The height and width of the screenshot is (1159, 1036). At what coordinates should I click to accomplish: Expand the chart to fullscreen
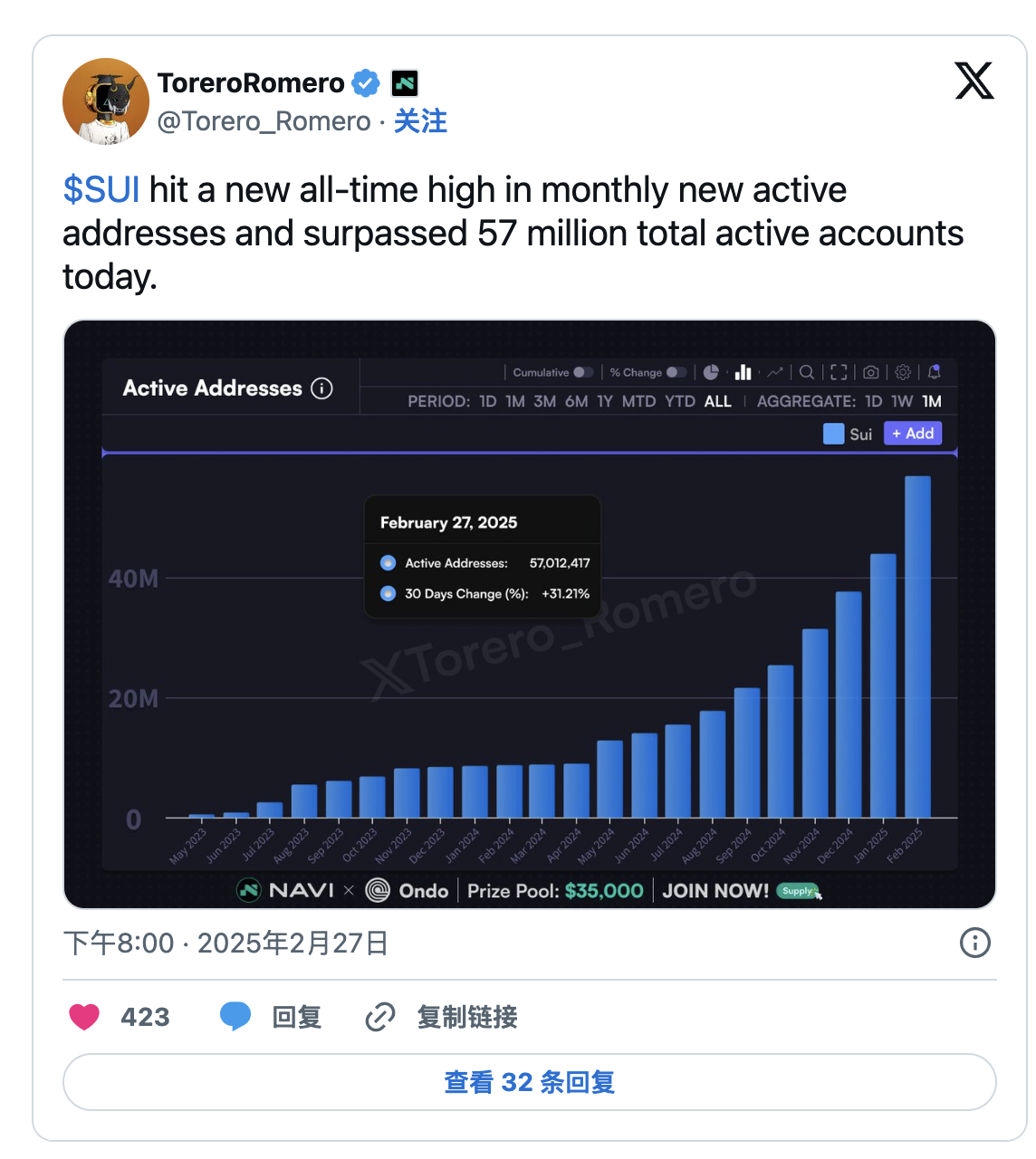click(839, 372)
